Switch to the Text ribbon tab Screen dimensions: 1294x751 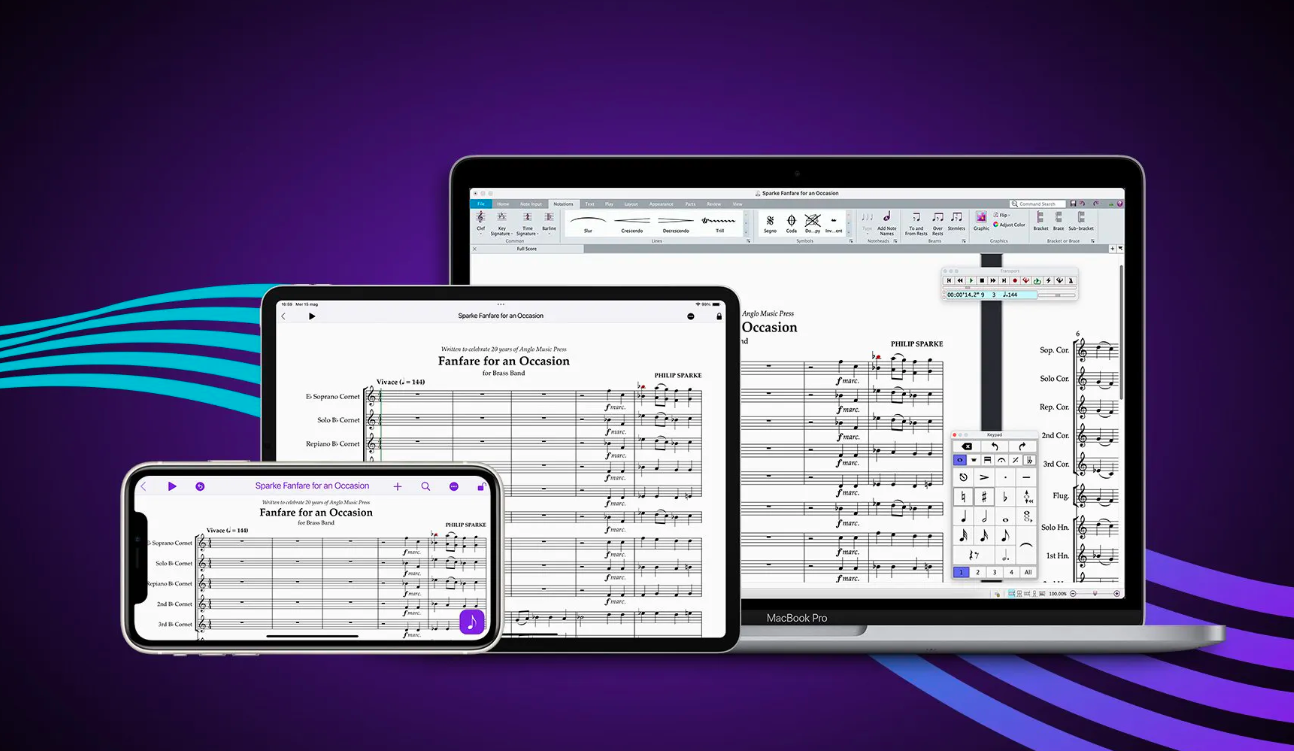(x=589, y=204)
